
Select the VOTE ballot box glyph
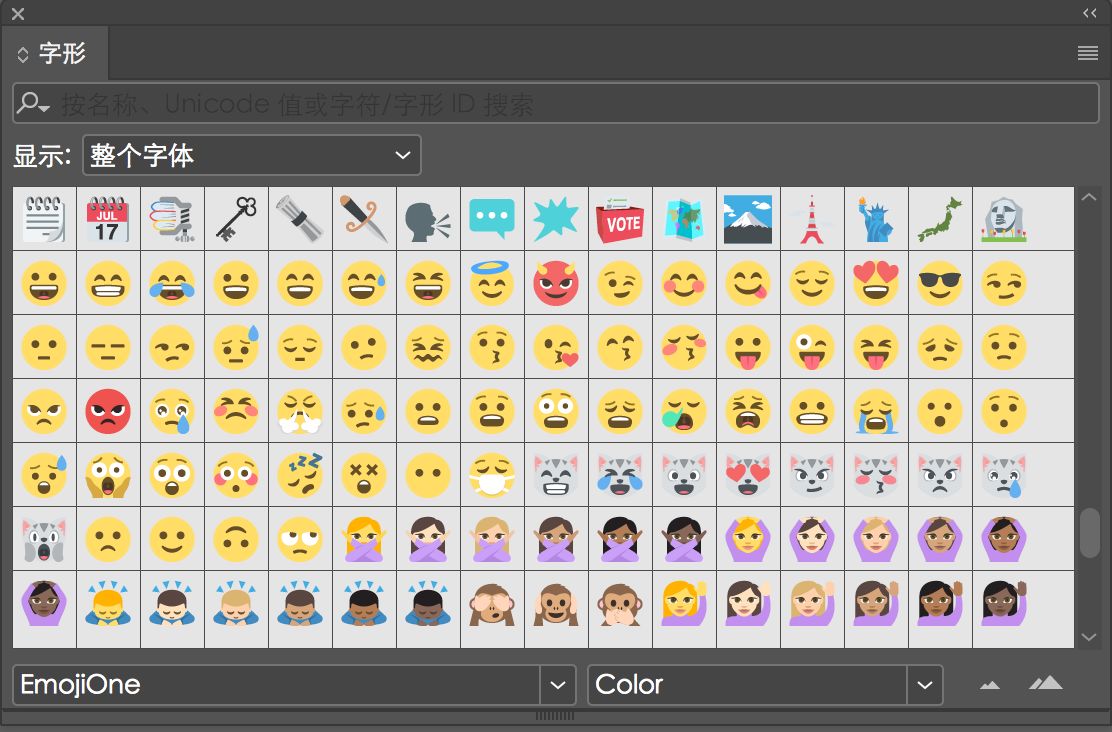coord(621,218)
